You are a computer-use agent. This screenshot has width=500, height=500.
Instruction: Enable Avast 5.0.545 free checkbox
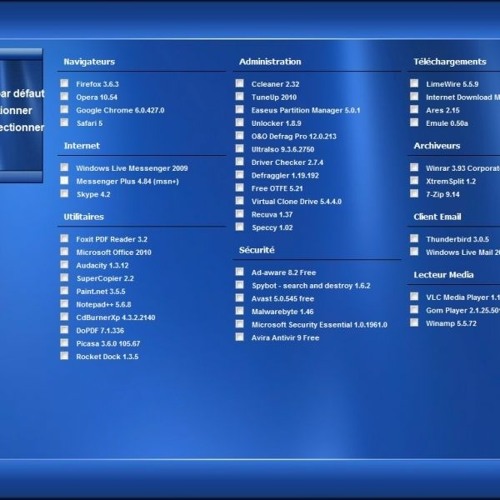coord(240,298)
